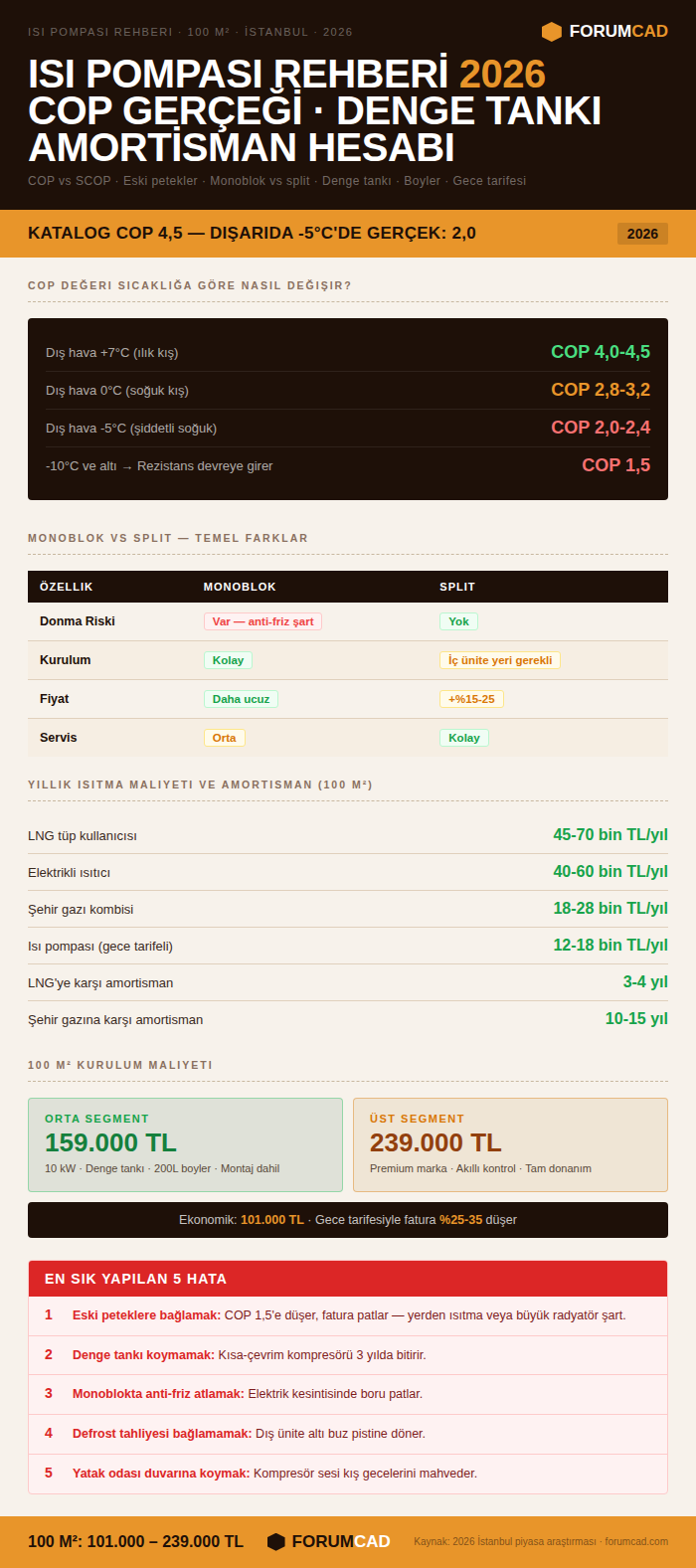696x1568 pixels.
Task: Click the orange hexagon logo in header
Action: [552, 32]
